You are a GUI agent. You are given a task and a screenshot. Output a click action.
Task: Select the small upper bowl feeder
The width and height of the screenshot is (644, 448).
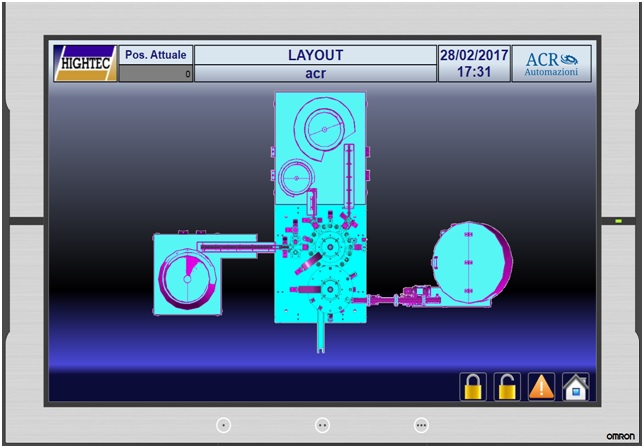[x=297, y=178]
